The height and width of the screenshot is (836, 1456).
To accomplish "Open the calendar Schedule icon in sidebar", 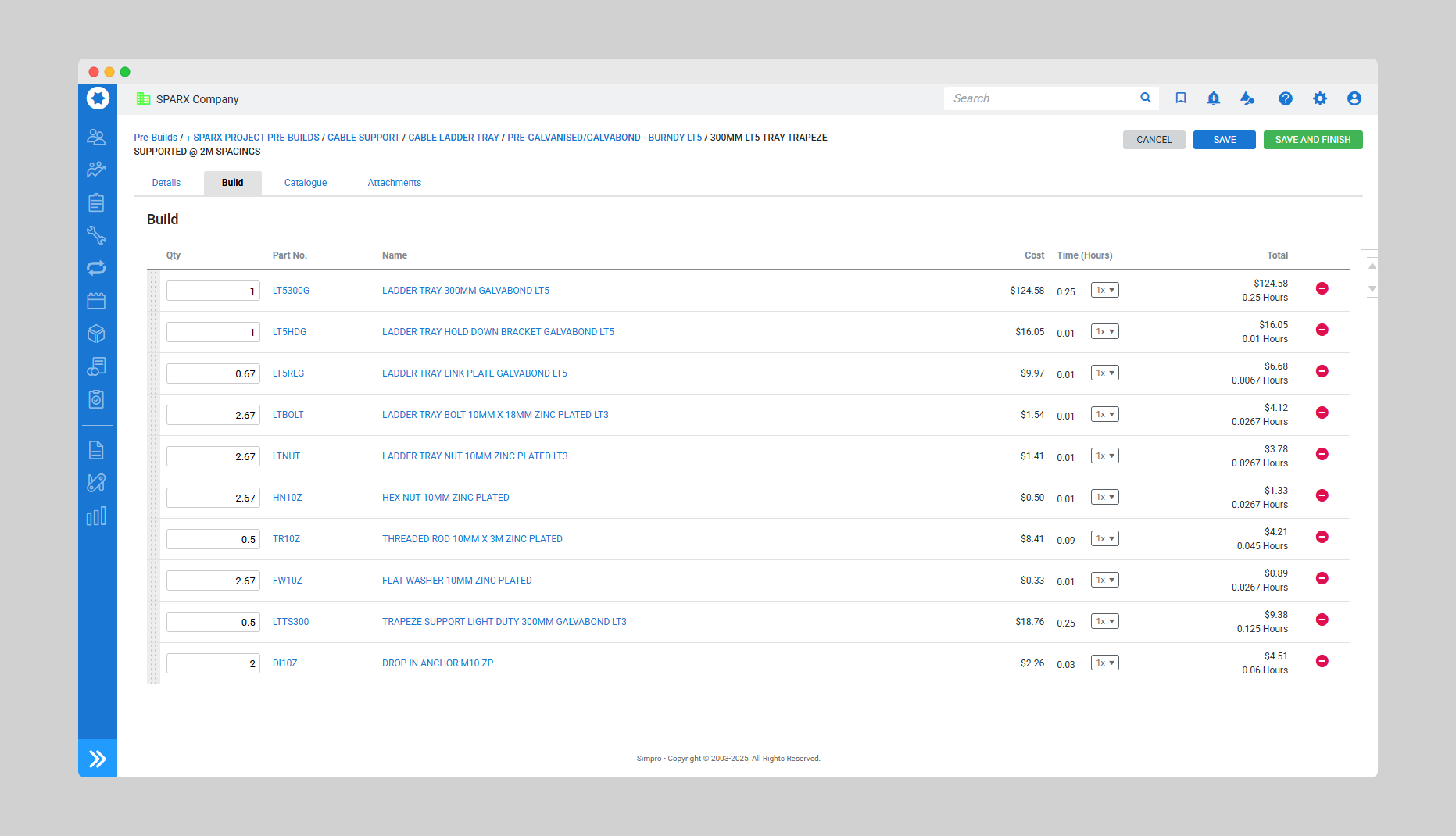I will click(x=96, y=301).
